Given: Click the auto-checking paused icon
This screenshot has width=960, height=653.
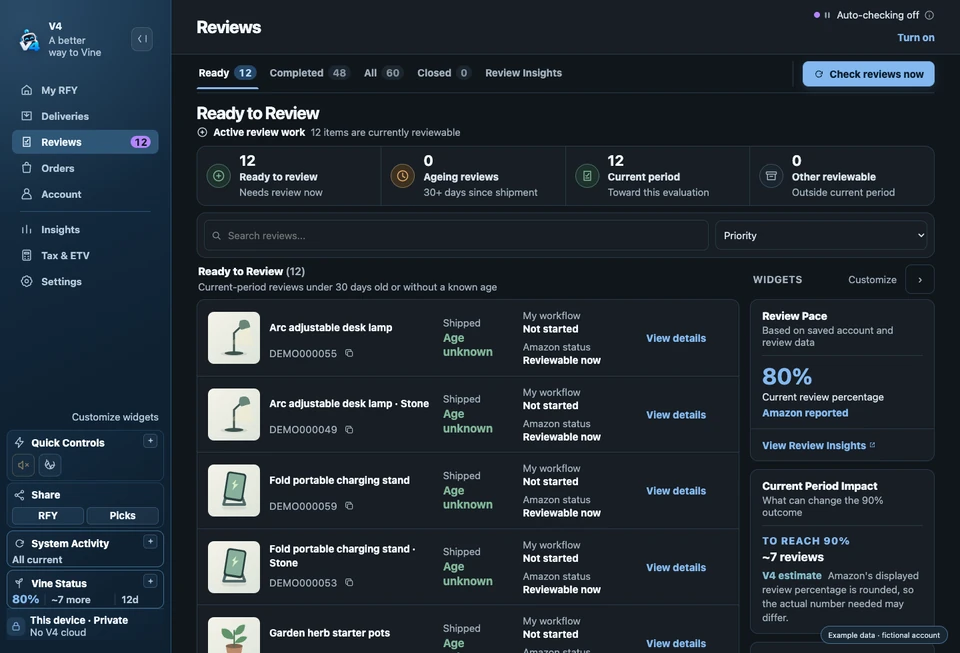Looking at the screenshot, I should click(x=827, y=15).
